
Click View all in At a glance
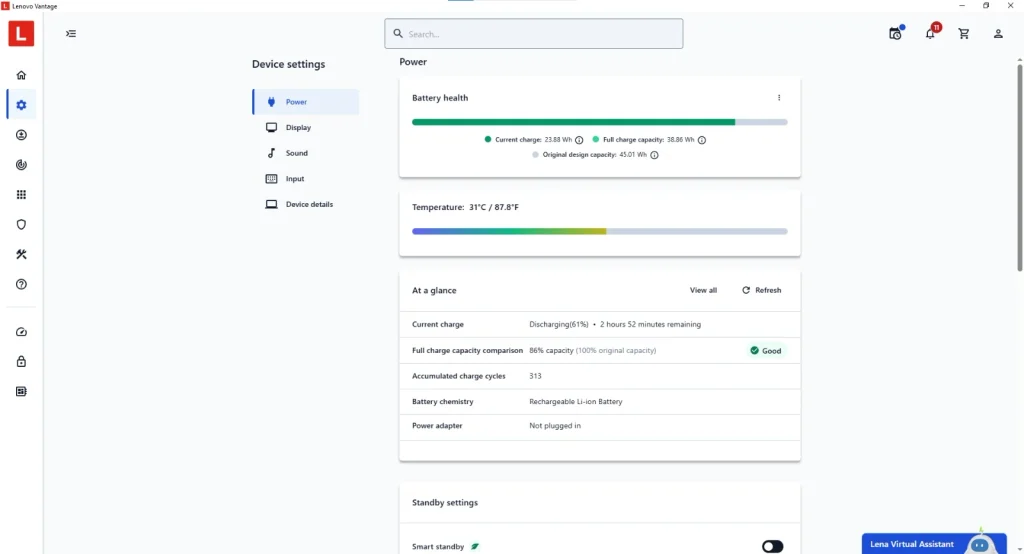click(703, 290)
